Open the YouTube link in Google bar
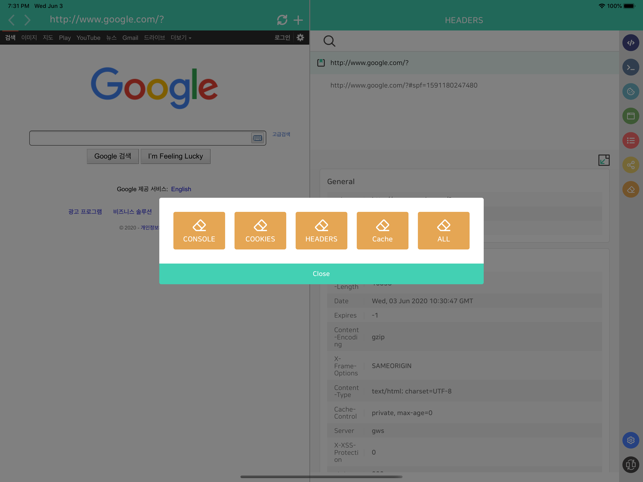The image size is (643, 482). pyautogui.click(x=88, y=37)
